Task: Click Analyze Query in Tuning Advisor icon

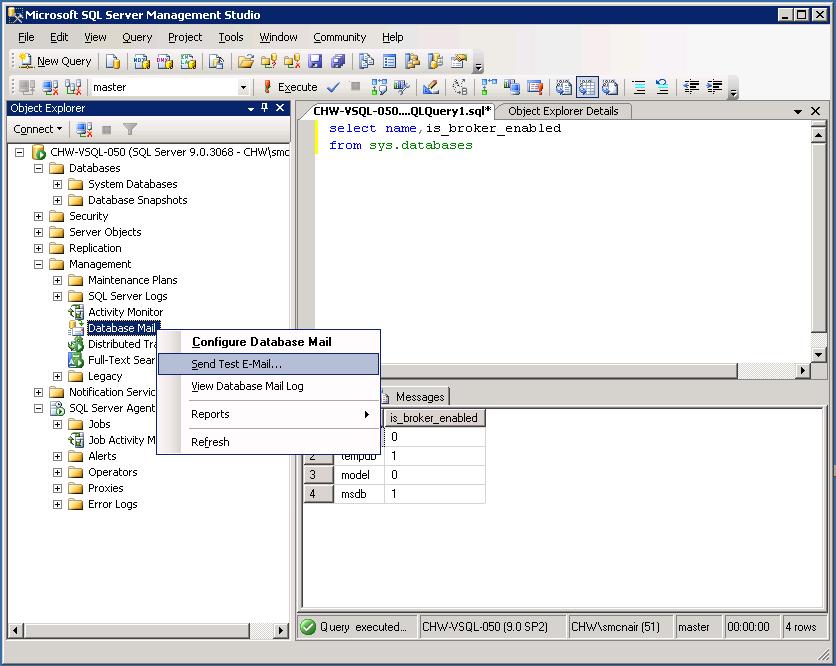Action: pos(401,87)
